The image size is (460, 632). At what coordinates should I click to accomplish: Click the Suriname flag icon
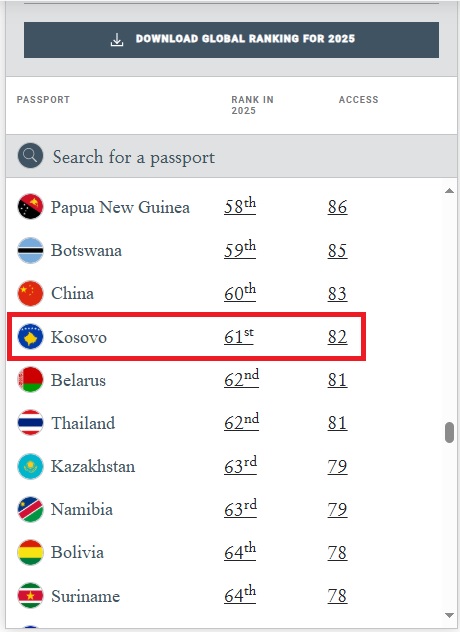coord(30,596)
